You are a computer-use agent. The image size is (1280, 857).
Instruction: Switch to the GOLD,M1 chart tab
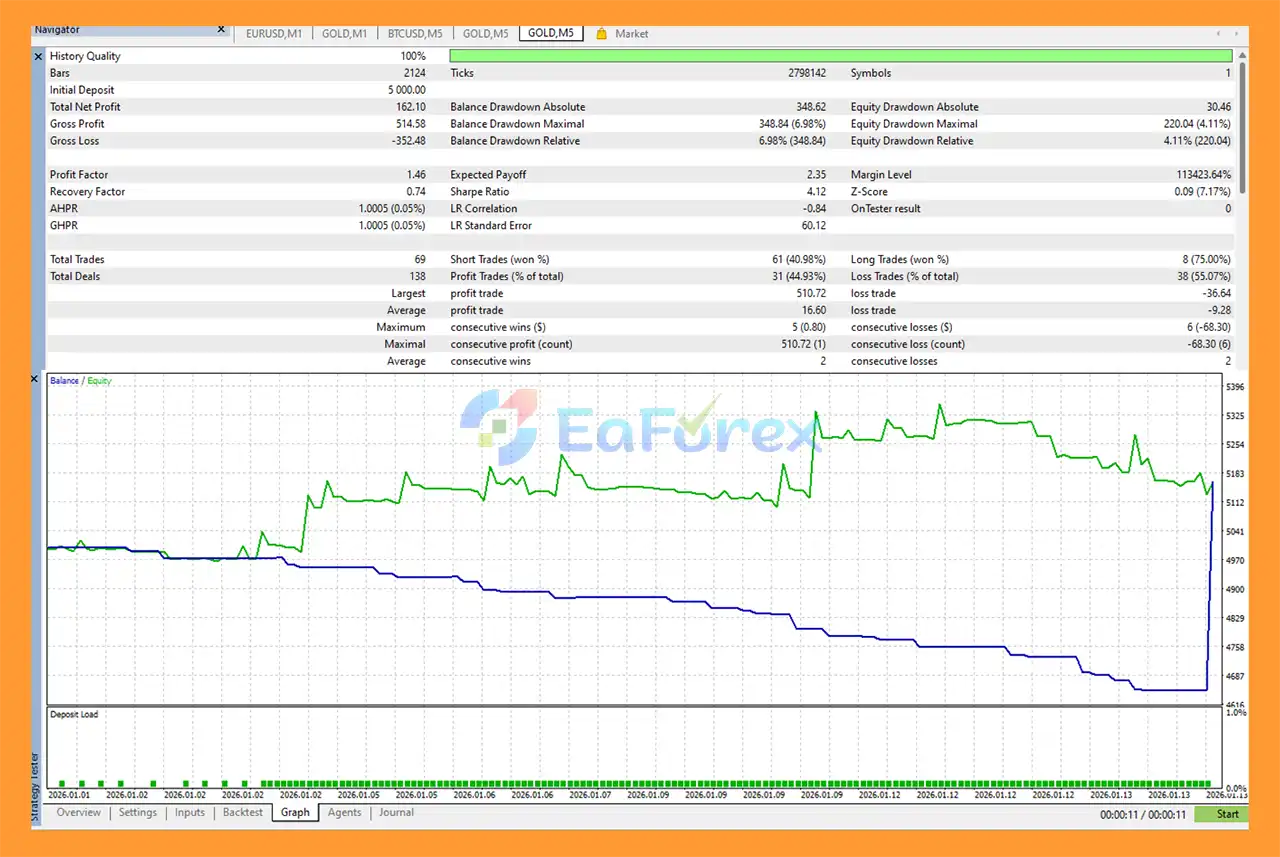click(344, 33)
